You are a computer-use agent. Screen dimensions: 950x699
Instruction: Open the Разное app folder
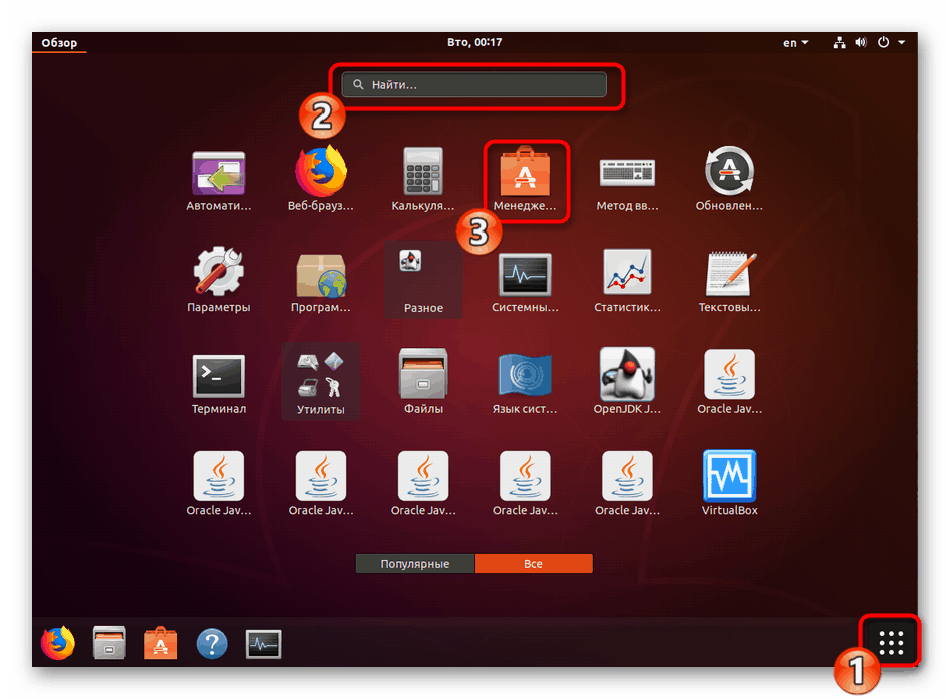(x=423, y=279)
